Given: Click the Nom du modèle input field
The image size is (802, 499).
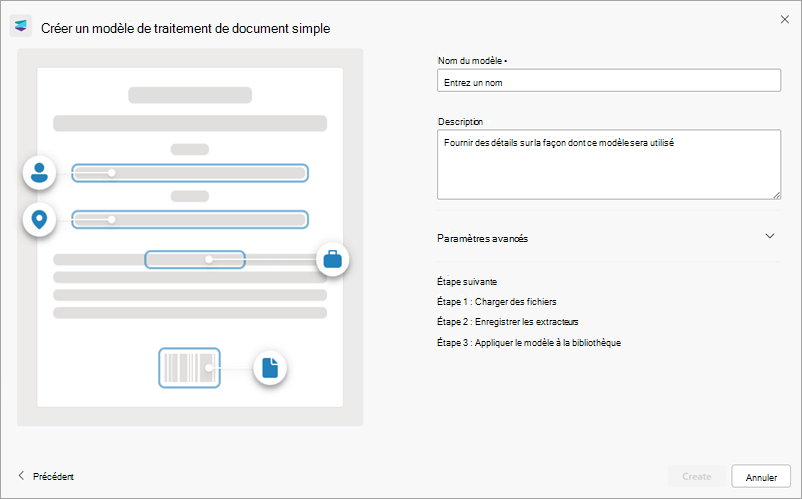Looking at the screenshot, I should point(609,81).
